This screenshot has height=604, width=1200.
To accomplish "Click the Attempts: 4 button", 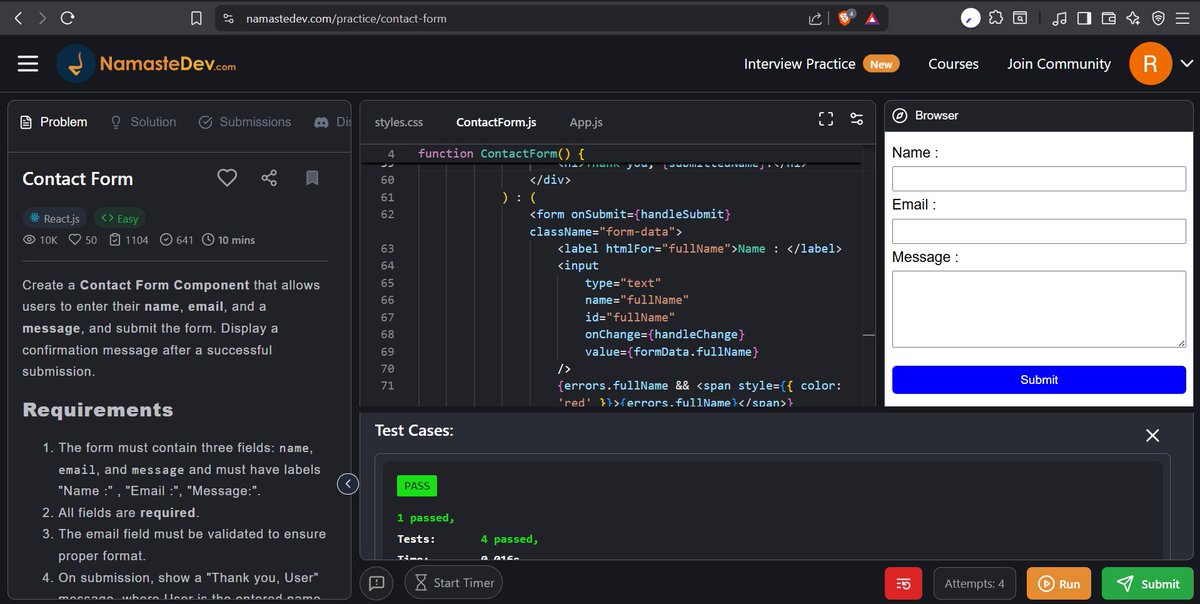I will tap(975, 583).
